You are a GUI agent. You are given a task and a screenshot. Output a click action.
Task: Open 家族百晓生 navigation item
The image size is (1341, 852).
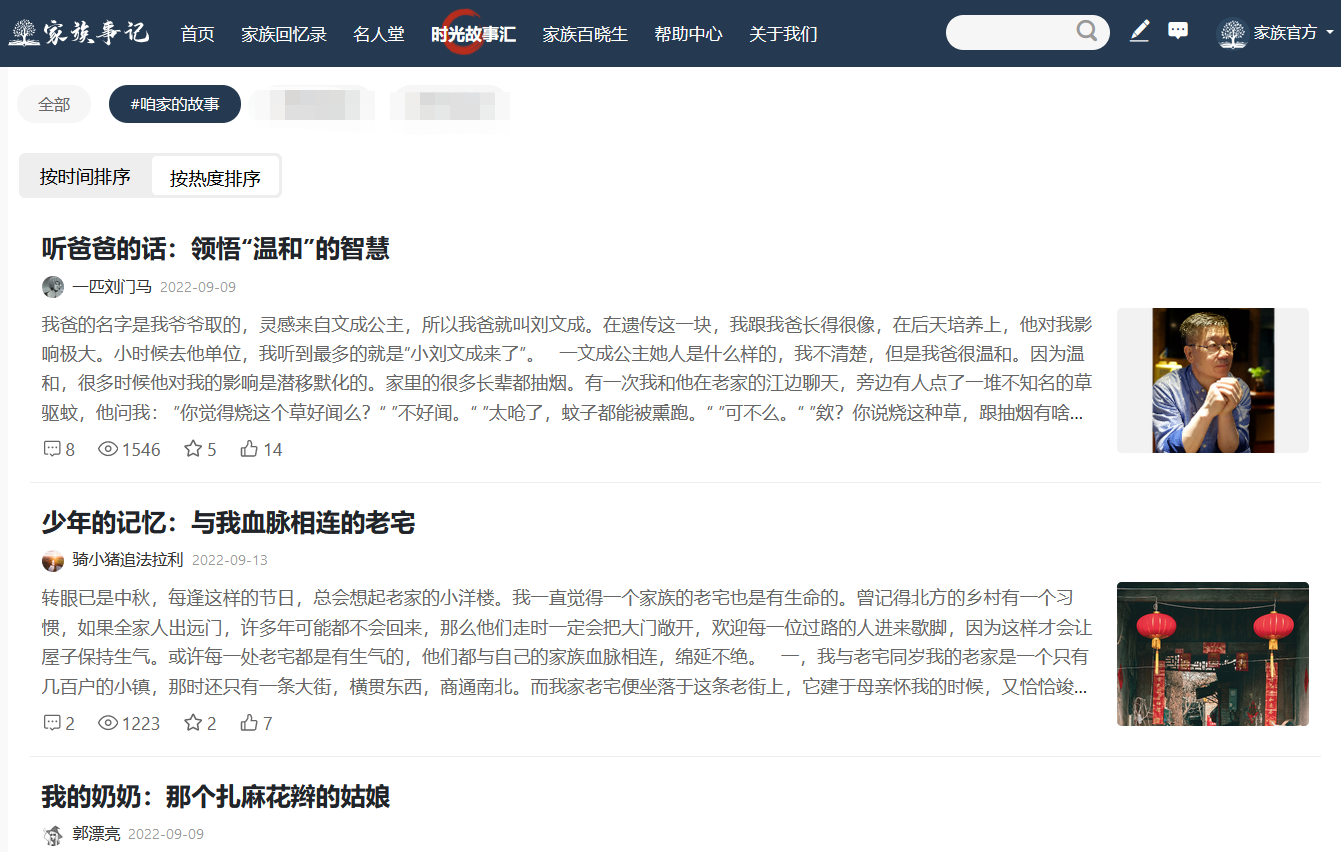click(585, 34)
